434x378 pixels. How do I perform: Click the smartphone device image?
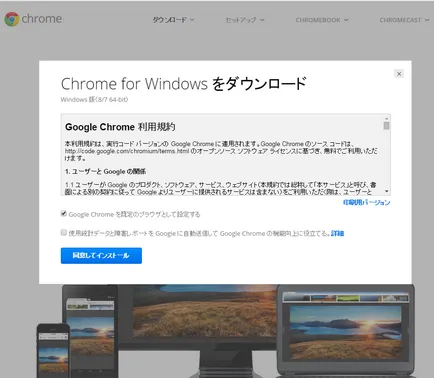53,351
